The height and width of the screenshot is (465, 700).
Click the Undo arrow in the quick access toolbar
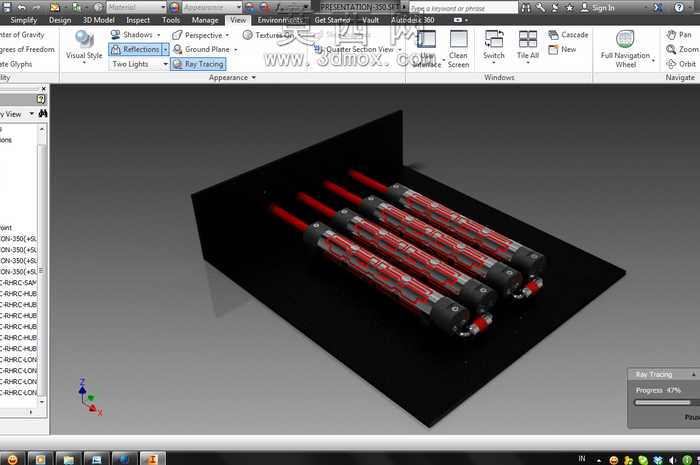pyautogui.click(x=21, y=8)
